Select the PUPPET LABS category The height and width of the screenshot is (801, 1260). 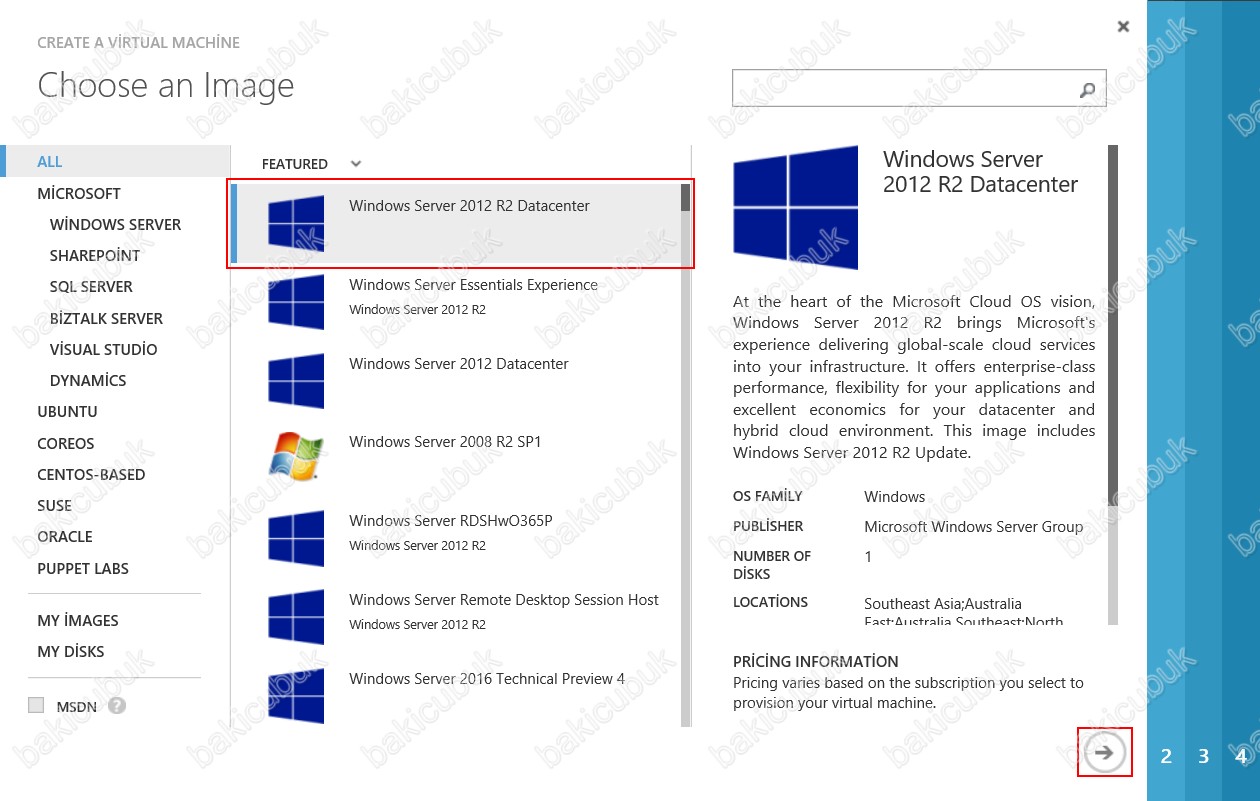83,568
